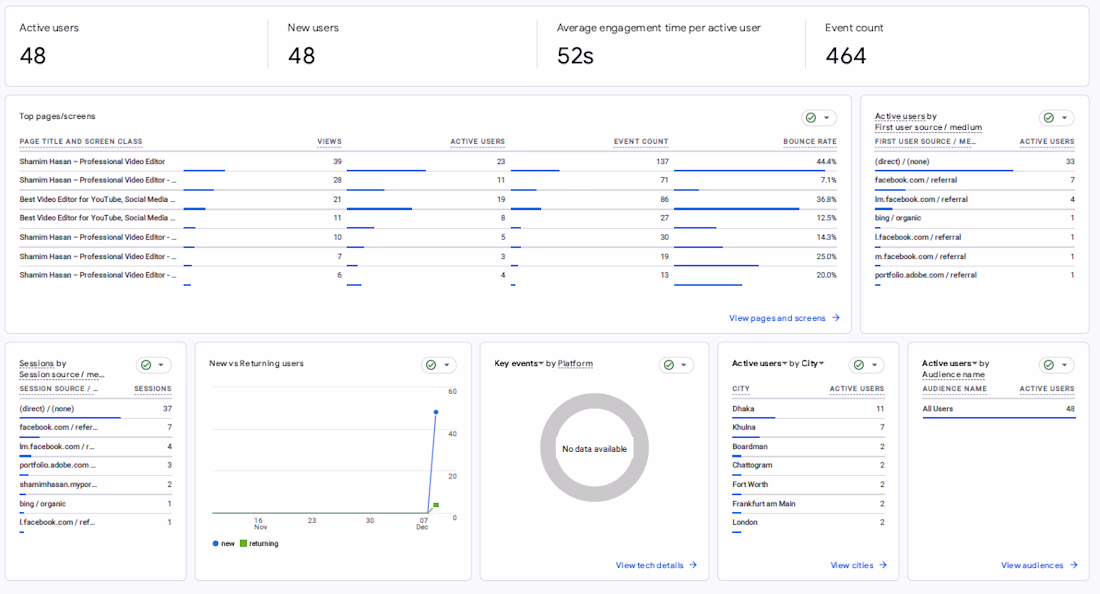This screenshot has height=594, width=1100.
Task: Follow the View audiences link
Action: [x=1032, y=565]
